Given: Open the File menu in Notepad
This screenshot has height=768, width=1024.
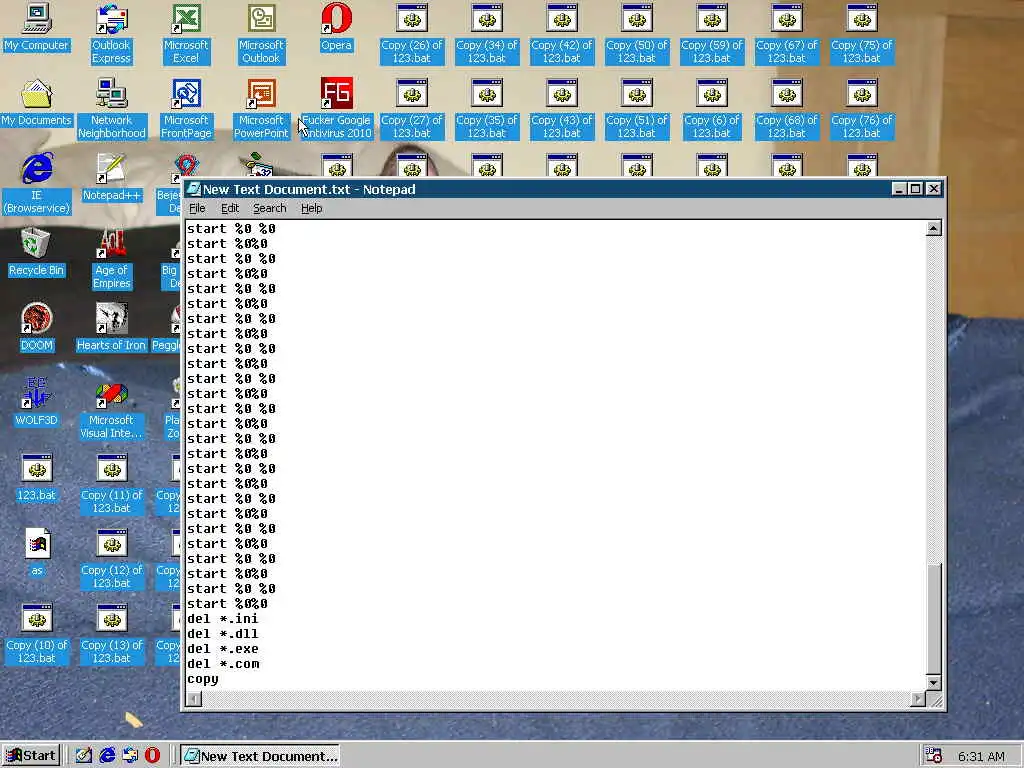Looking at the screenshot, I should click(x=197, y=208).
